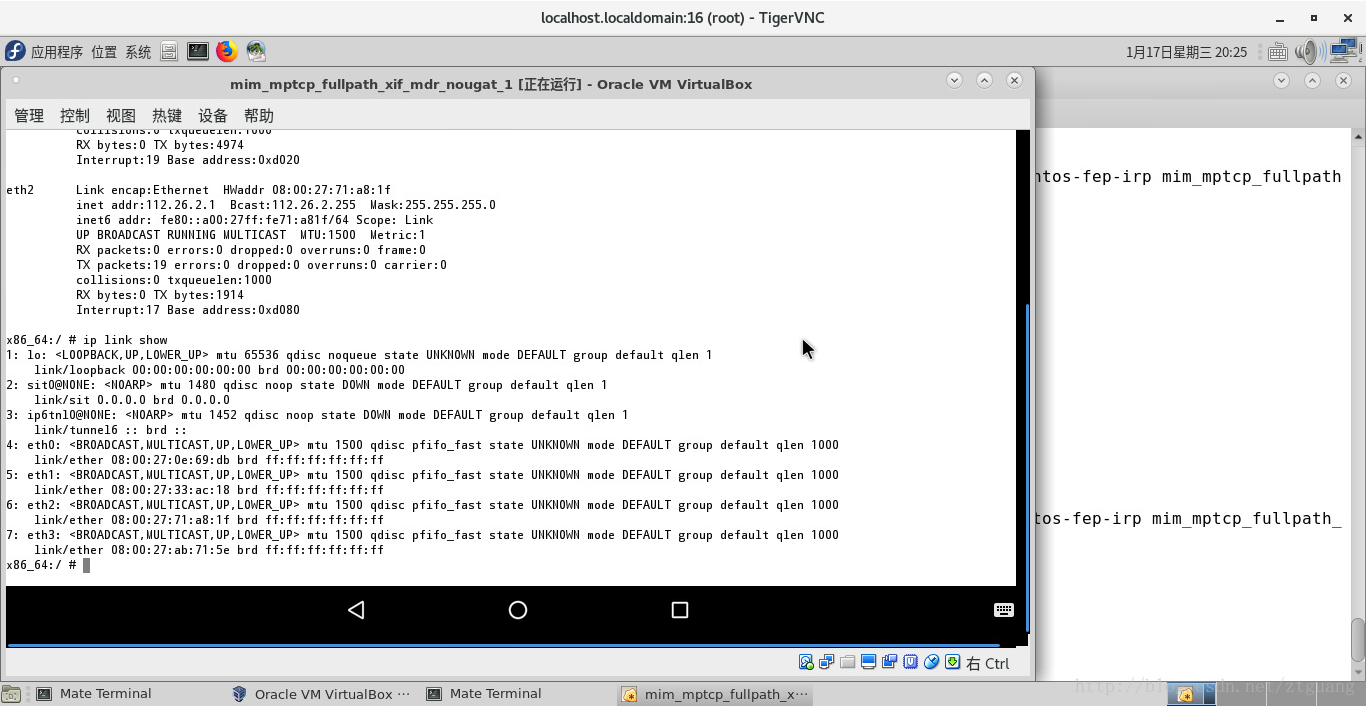Viewport: 1366px width, 706px height.
Task: Tap the Android Back navigation button
Action: (x=356, y=610)
